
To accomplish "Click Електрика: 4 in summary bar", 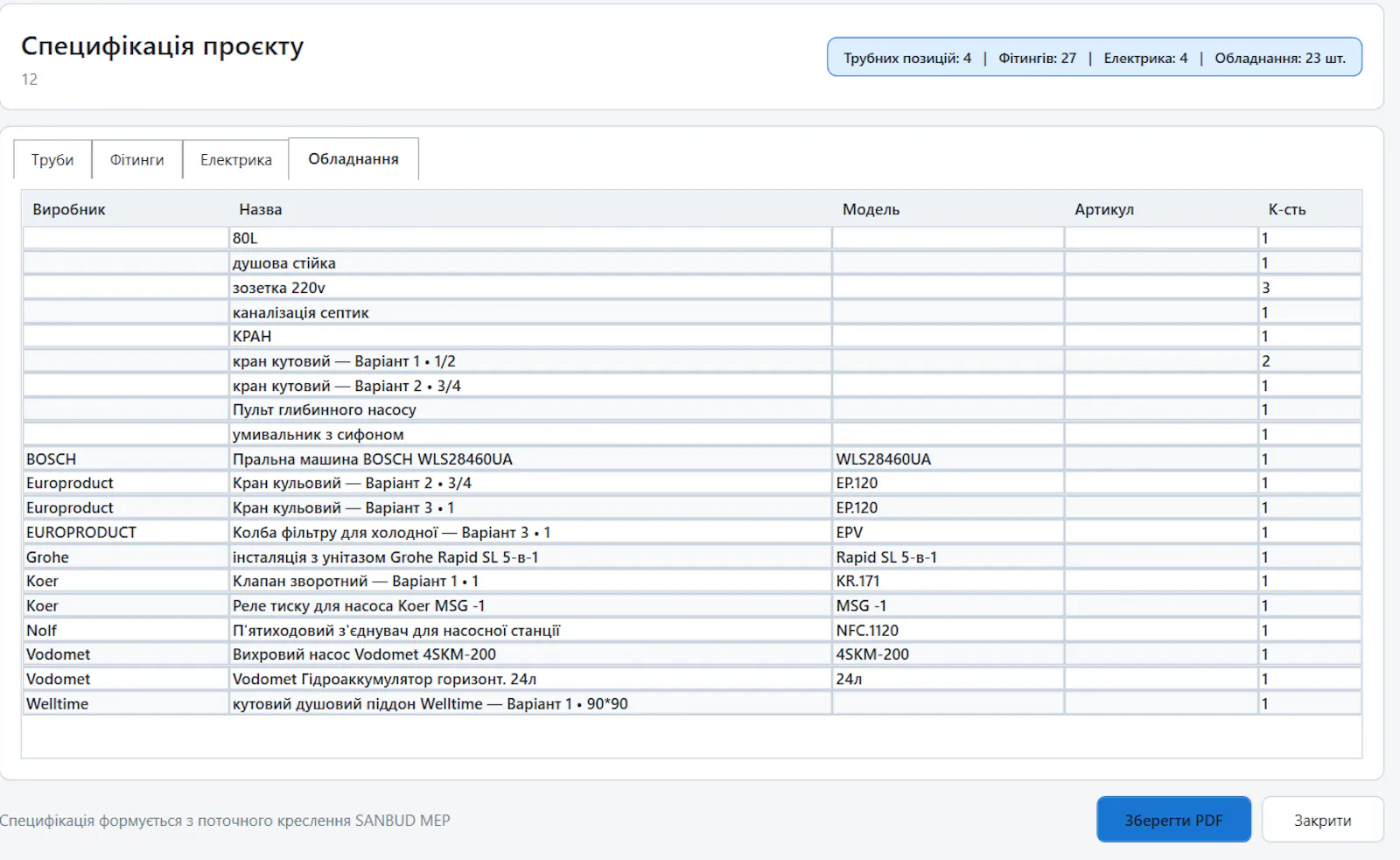I will (1145, 58).
